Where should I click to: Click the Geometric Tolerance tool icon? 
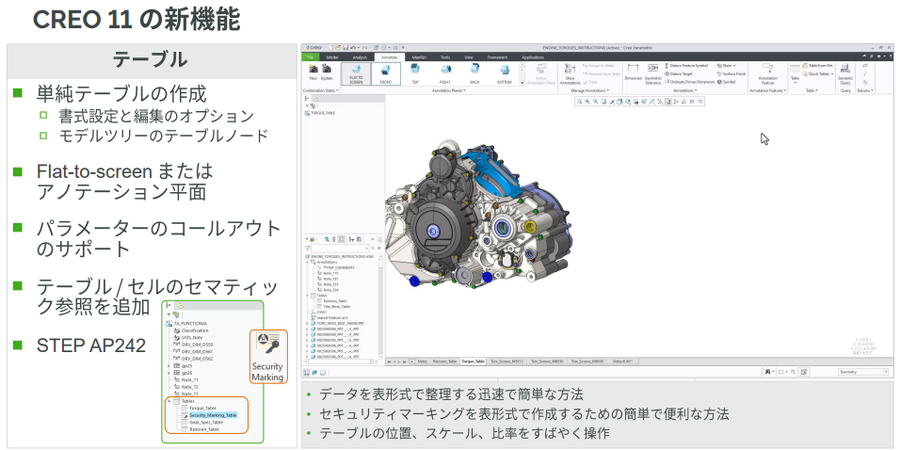(x=653, y=73)
